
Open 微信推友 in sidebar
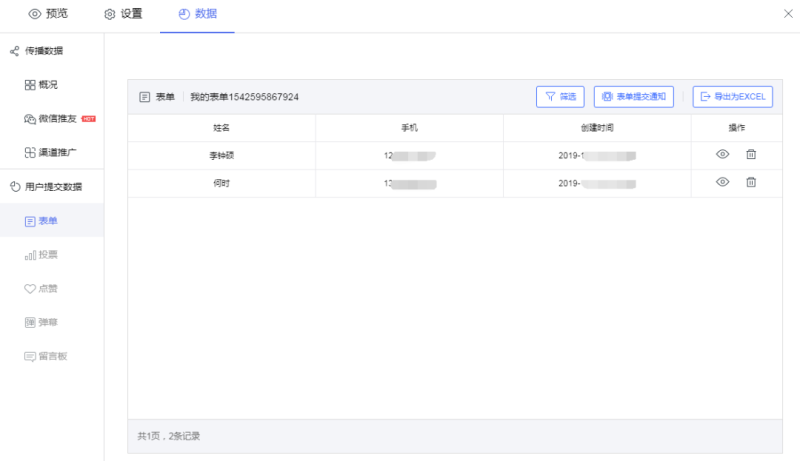click(56, 119)
